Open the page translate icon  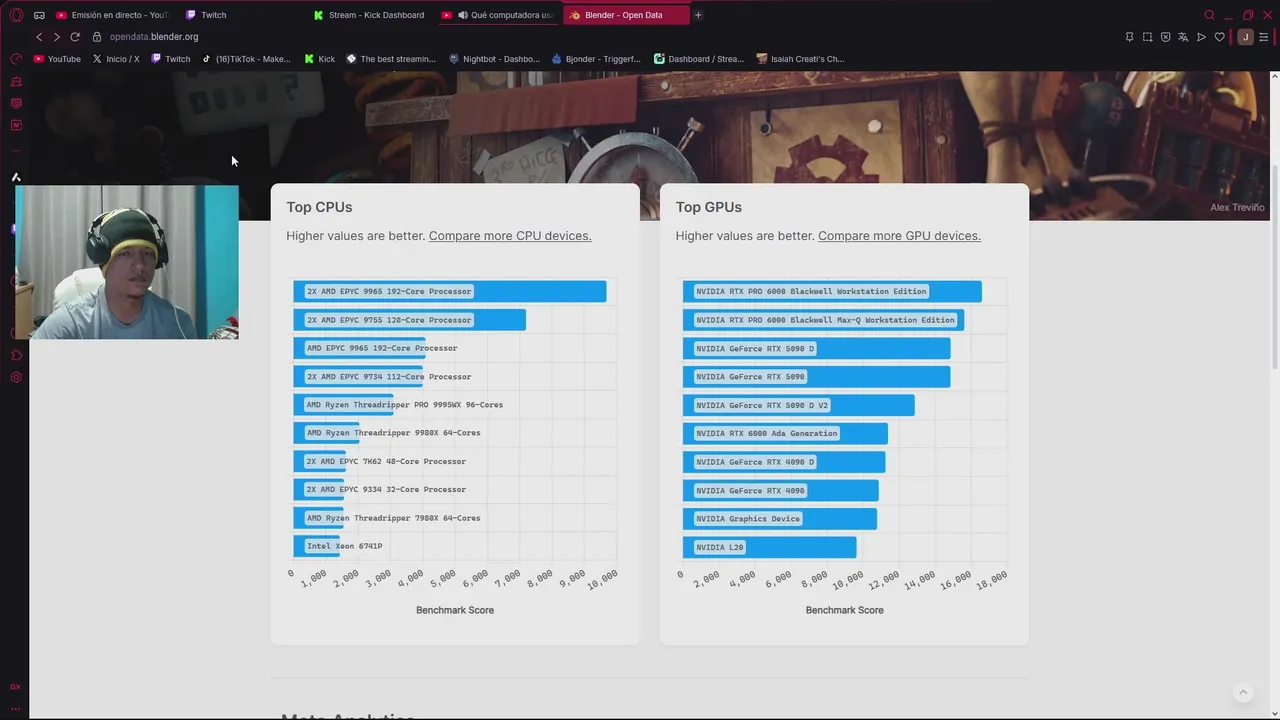1183,37
